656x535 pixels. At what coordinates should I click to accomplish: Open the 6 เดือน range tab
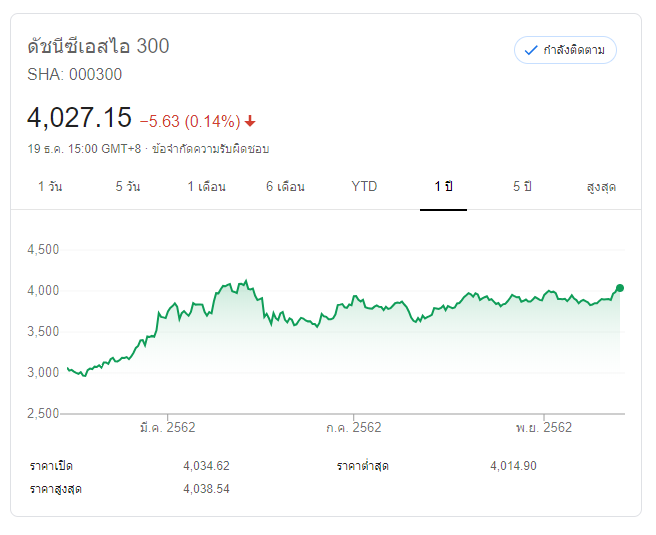click(285, 187)
